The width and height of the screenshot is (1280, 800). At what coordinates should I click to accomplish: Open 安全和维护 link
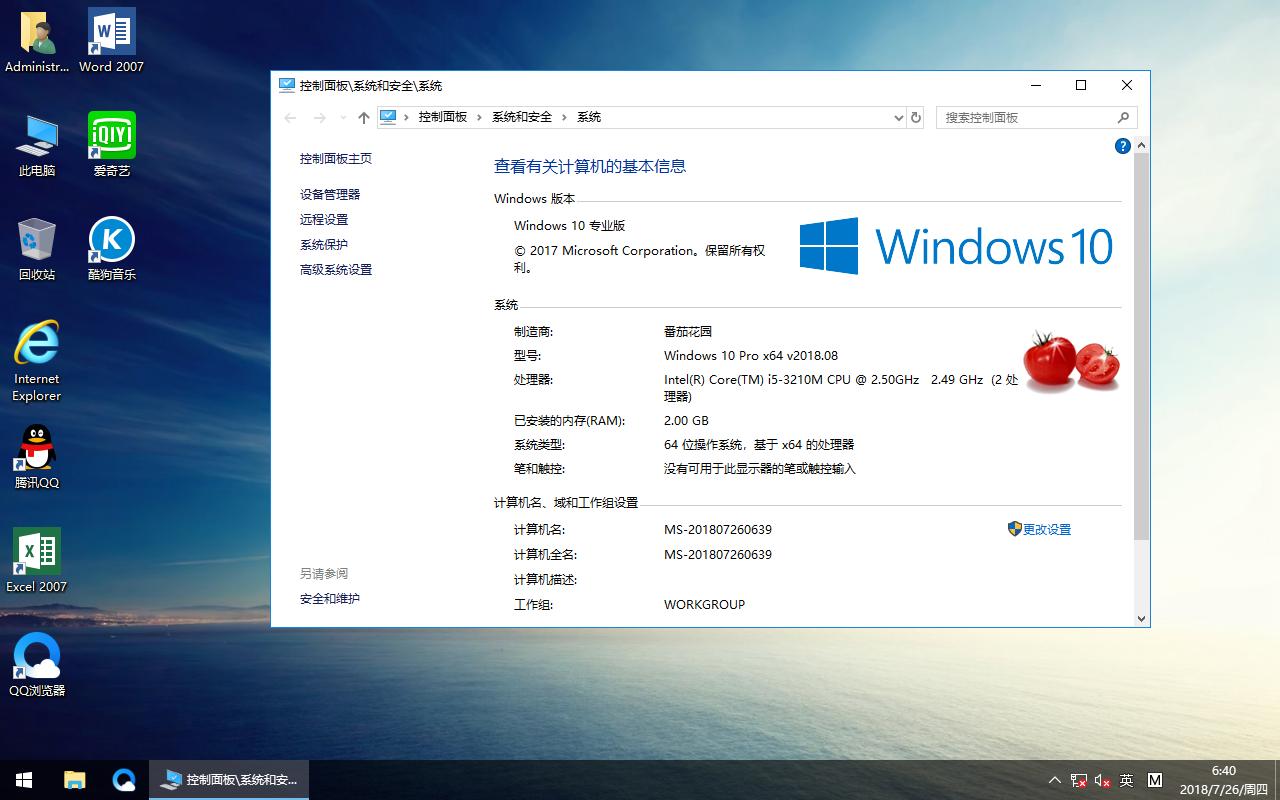point(330,598)
